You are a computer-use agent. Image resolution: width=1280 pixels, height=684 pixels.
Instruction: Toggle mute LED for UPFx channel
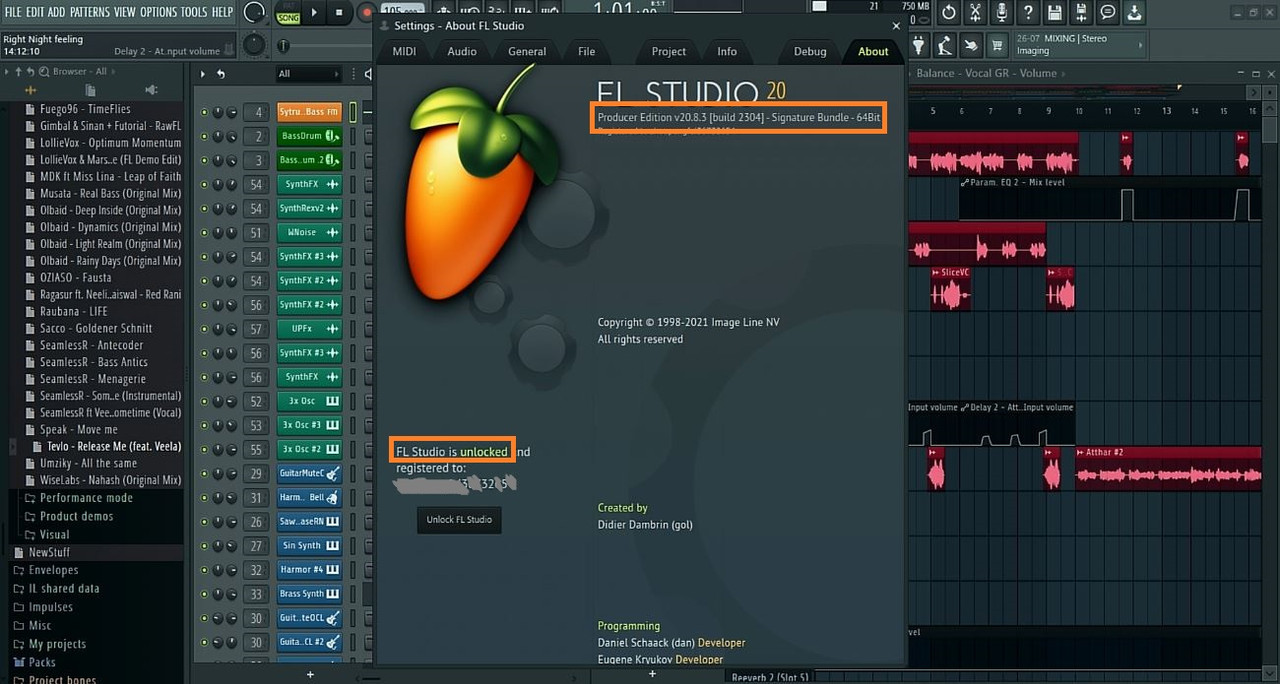click(x=205, y=329)
